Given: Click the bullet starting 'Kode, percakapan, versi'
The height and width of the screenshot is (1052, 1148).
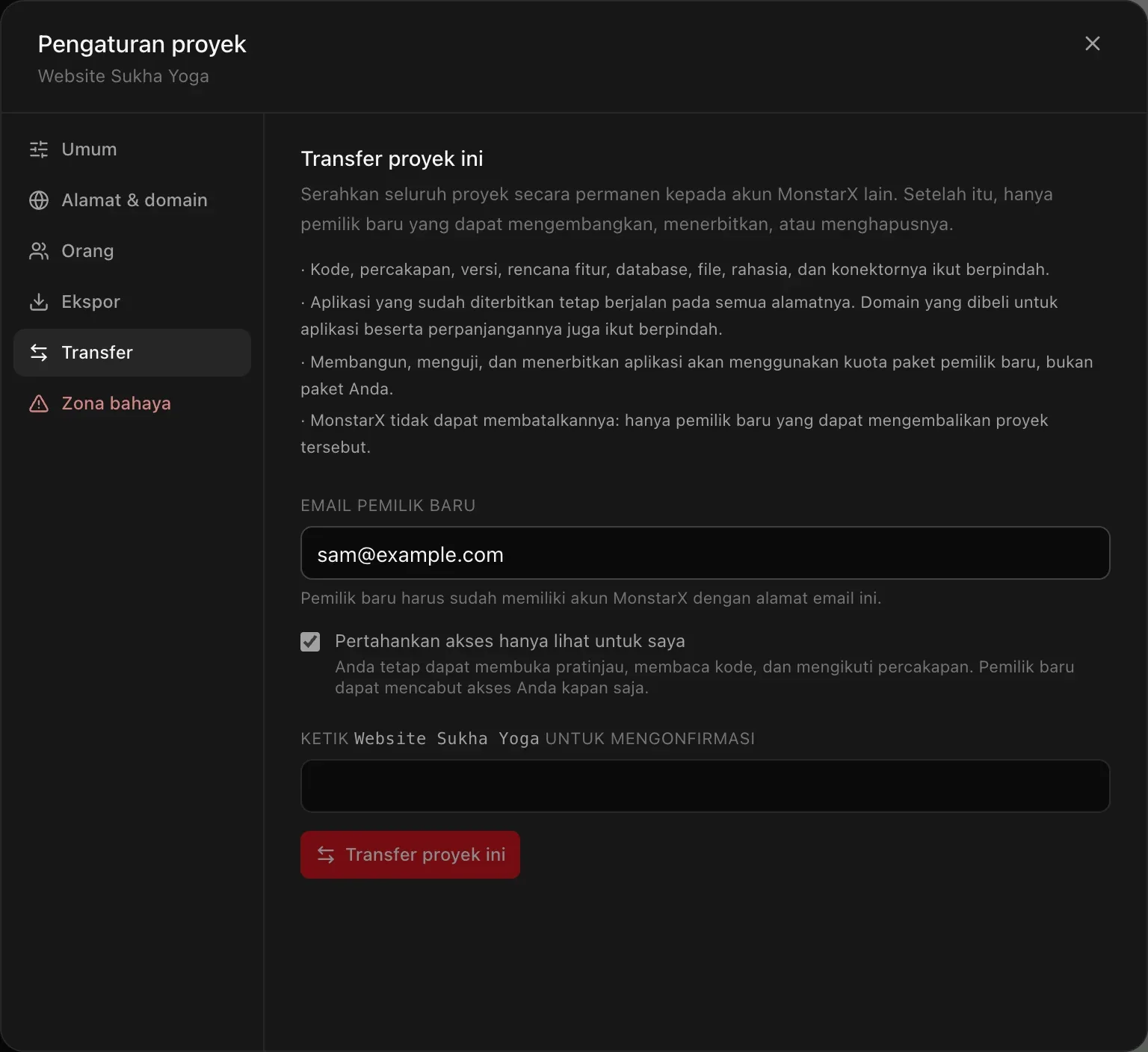Looking at the screenshot, I should (675, 270).
